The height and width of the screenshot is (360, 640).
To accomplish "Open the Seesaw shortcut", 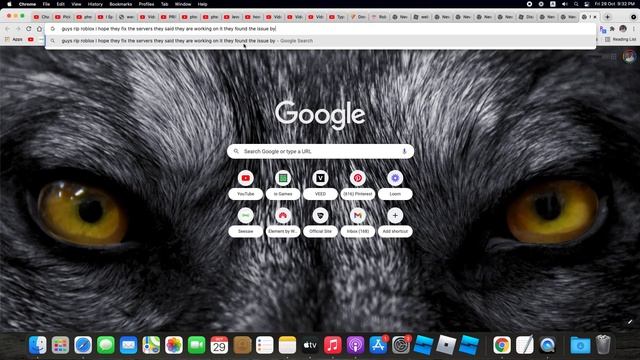I will point(245,222).
